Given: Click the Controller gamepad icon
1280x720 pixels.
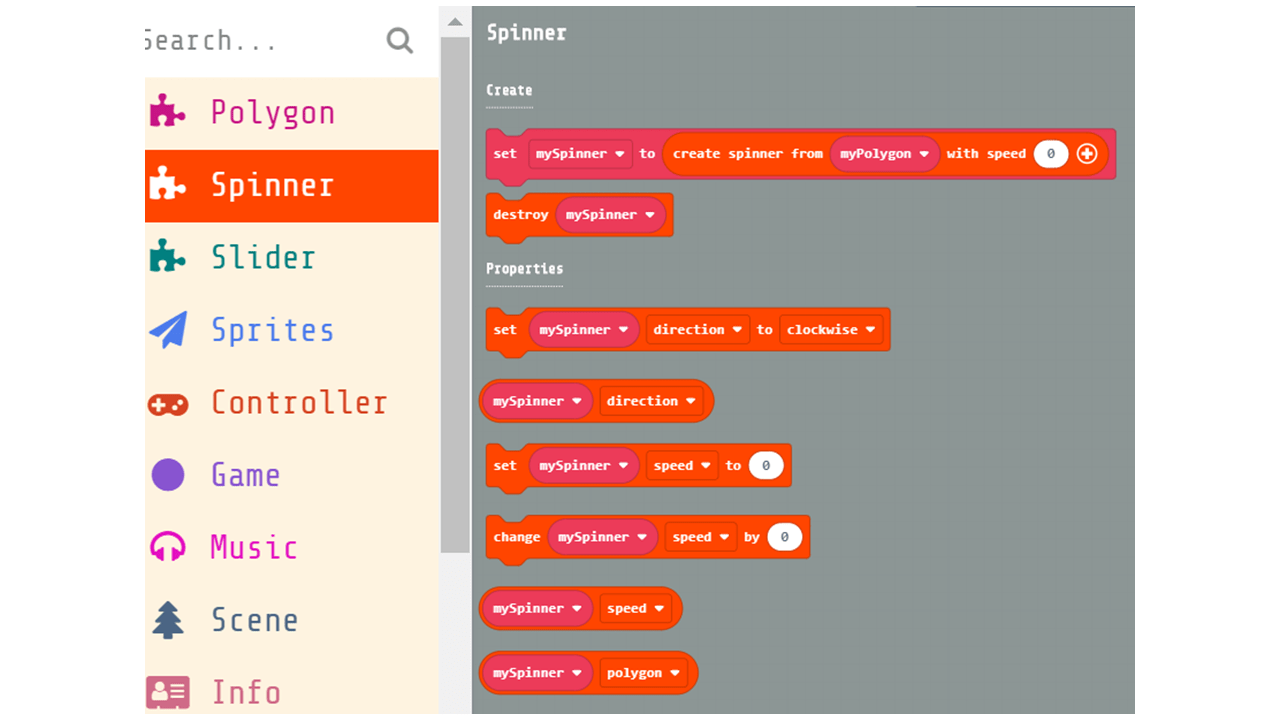Looking at the screenshot, I should pos(167,402).
